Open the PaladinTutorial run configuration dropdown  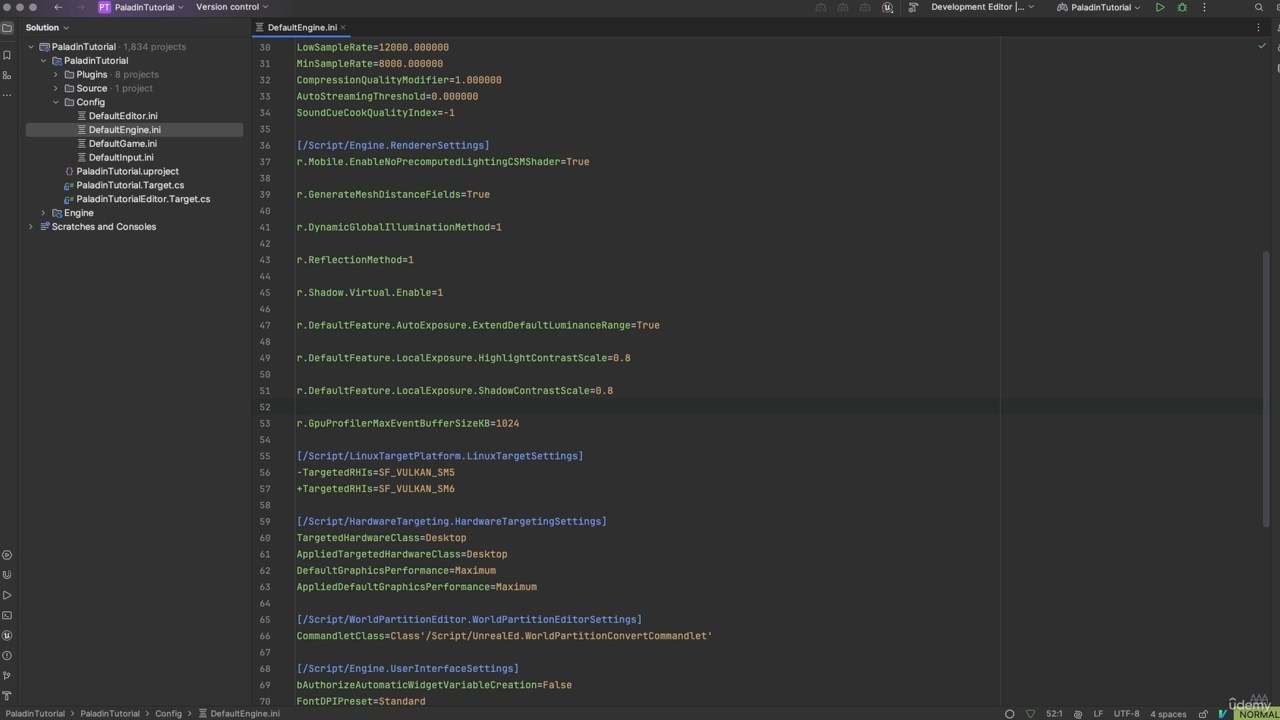click(x=1098, y=7)
